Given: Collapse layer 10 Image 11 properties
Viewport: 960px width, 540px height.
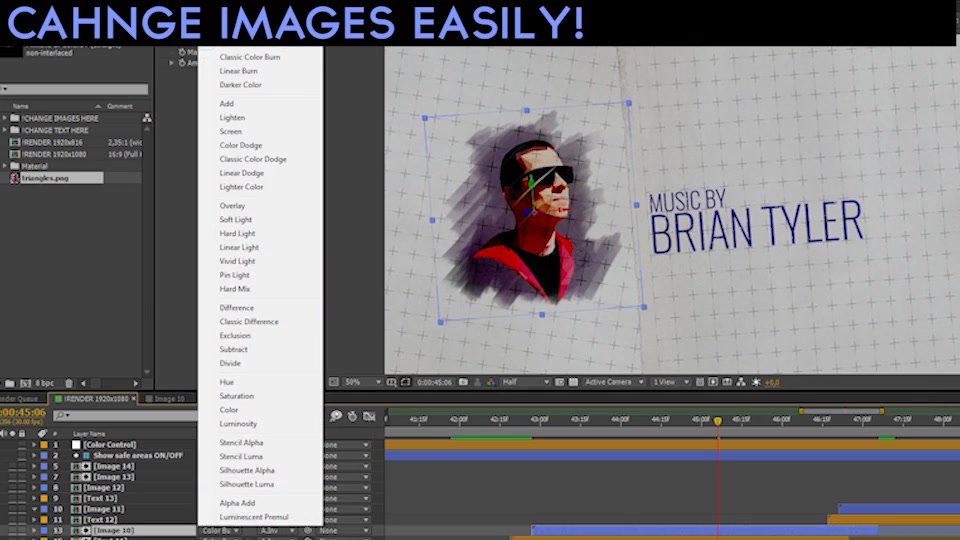Looking at the screenshot, I should point(34,509).
